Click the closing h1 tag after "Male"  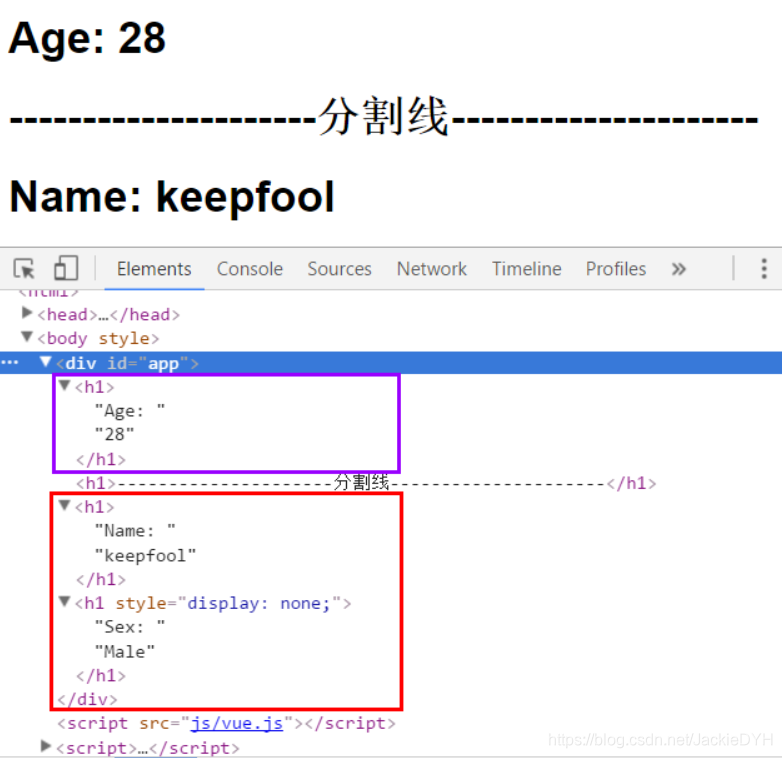tap(101, 675)
